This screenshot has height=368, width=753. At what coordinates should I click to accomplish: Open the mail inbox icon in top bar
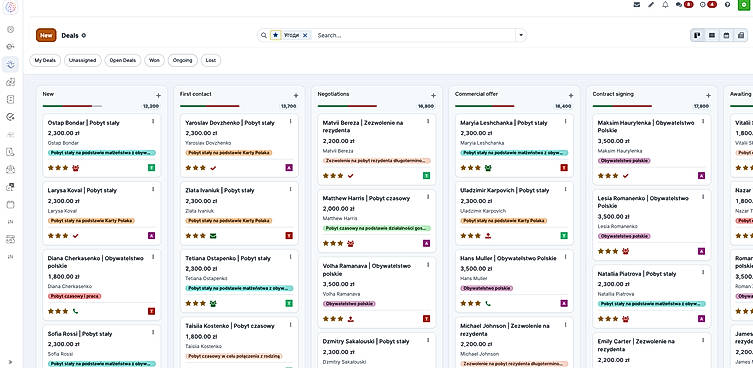click(x=637, y=5)
